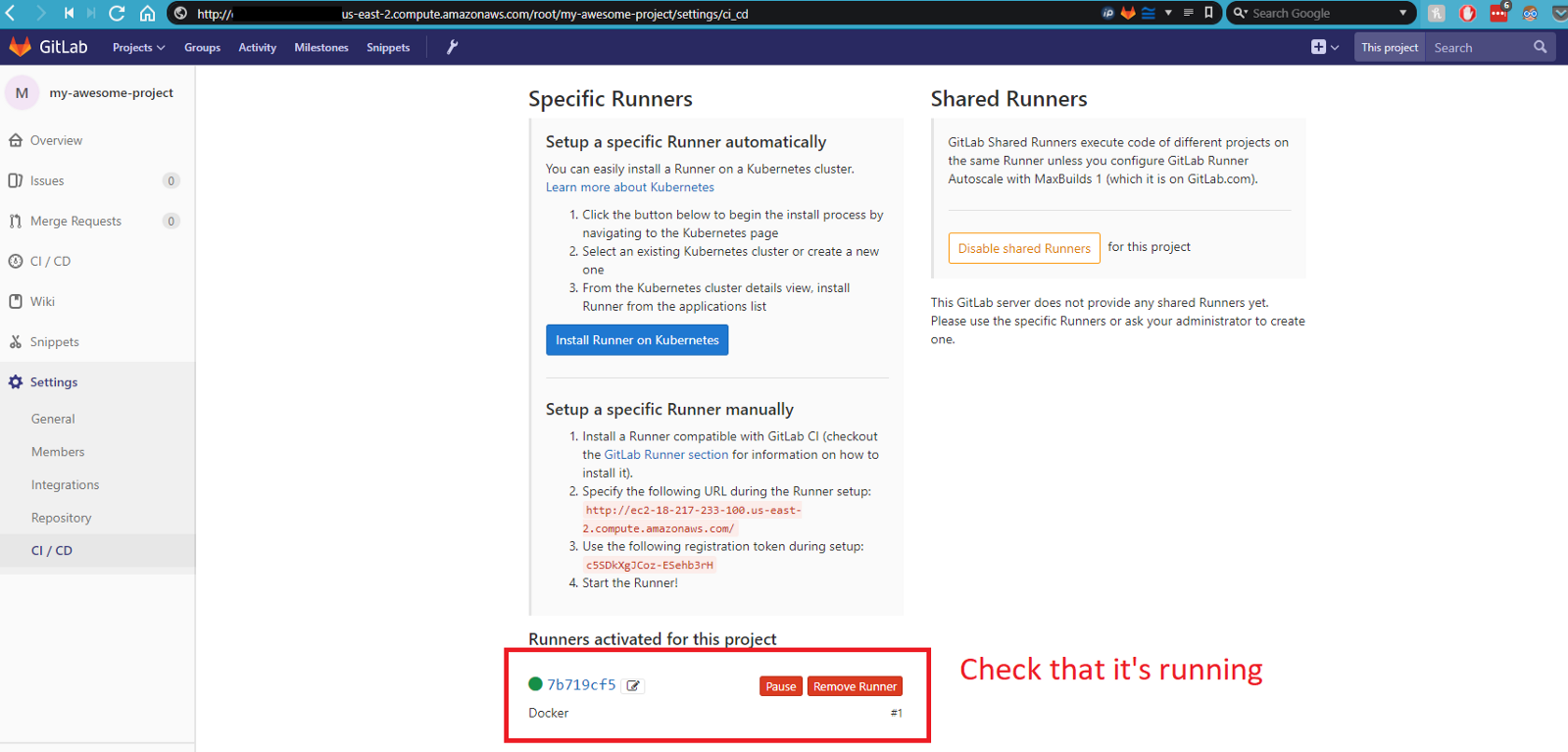Expand the Projects dropdown menu
The width and height of the screenshot is (1568, 752).
point(138,47)
